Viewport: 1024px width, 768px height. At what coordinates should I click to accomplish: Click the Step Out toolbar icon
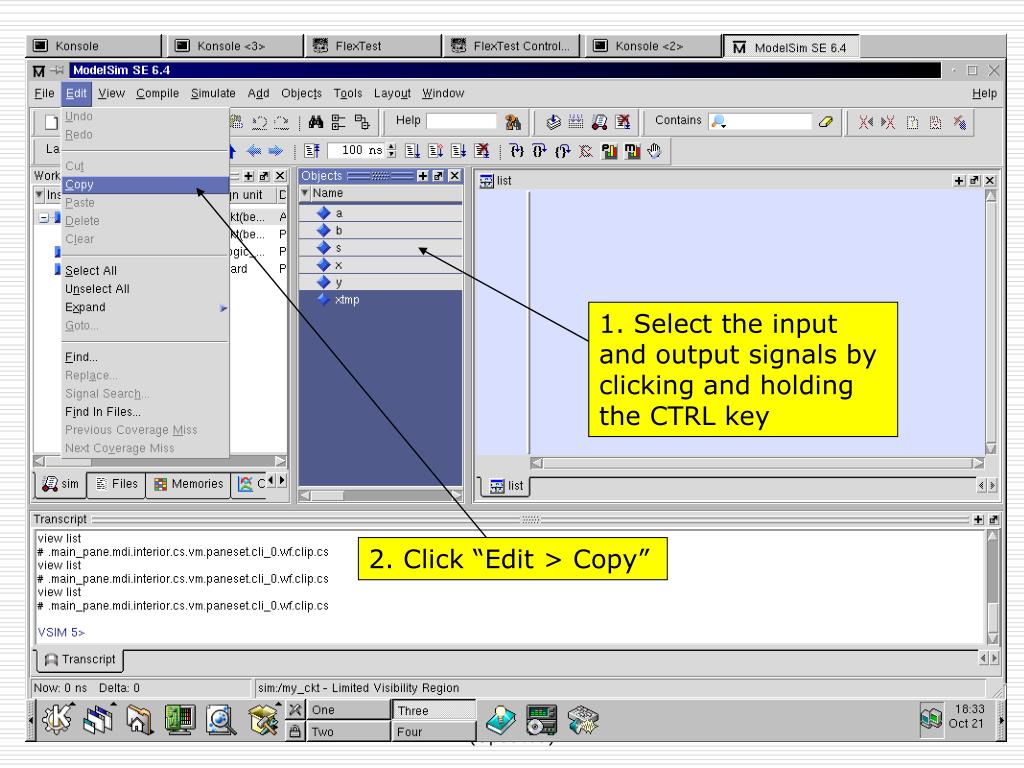coord(562,151)
